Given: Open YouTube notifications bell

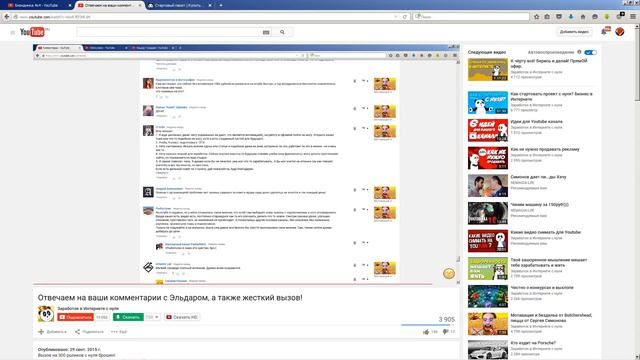Looking at the screenshot, I should 604,31.
